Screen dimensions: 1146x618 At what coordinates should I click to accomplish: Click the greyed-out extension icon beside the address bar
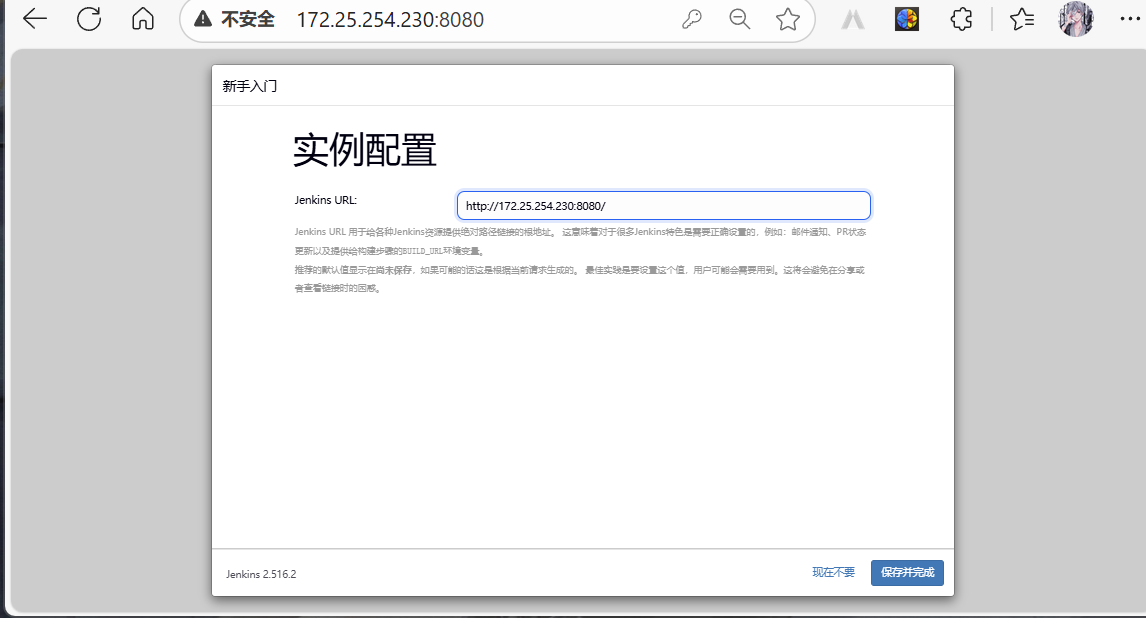click(x=852, y=20)
